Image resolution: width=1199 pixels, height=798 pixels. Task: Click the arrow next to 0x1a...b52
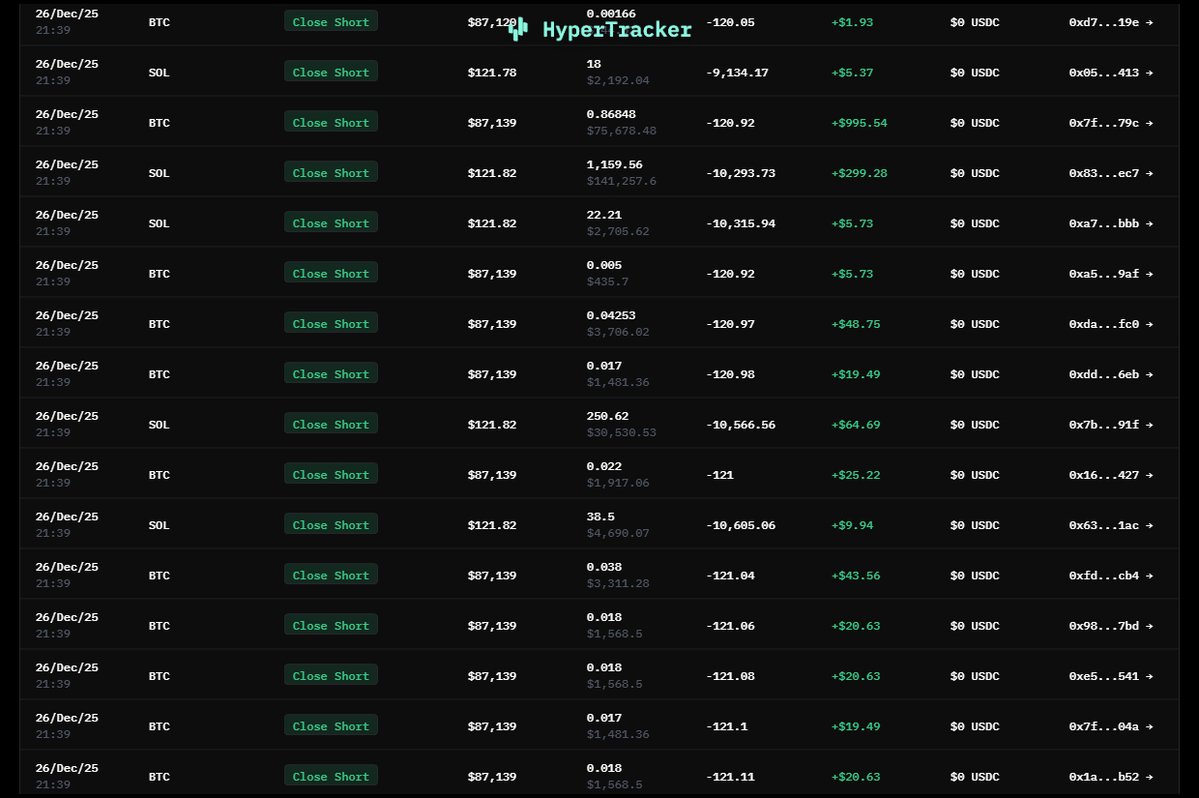click(x=1149, y=776)
